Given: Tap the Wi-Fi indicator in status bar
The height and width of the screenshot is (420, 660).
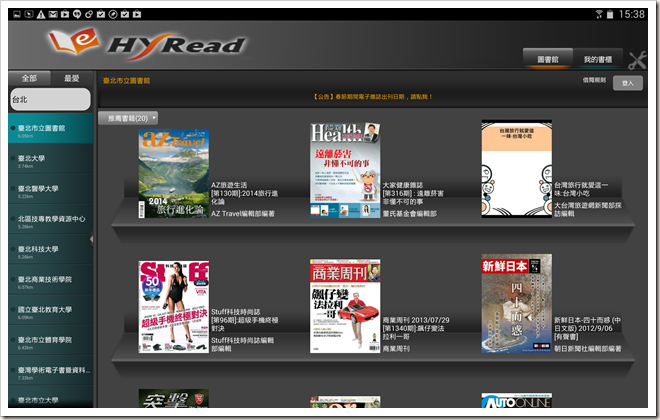Looking at the screenshot, I should (599, 15).
